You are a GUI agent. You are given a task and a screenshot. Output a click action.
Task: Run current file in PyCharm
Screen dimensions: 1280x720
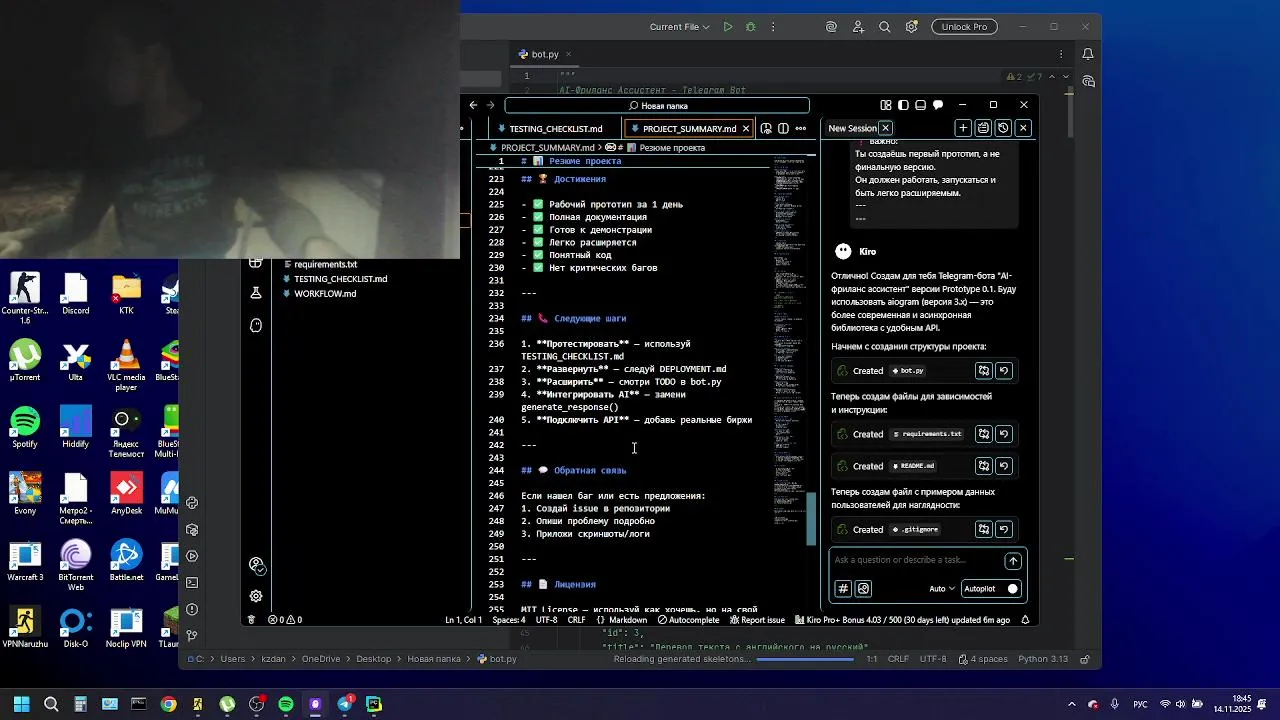(x=728, y=27)
